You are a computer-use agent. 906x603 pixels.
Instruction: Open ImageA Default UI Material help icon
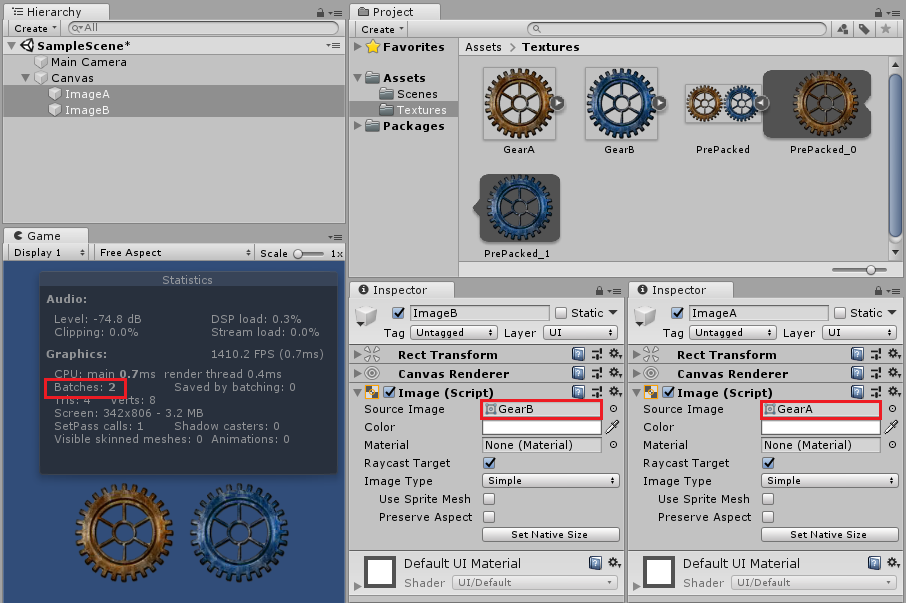pyautogui.click(x=875, y=563)
